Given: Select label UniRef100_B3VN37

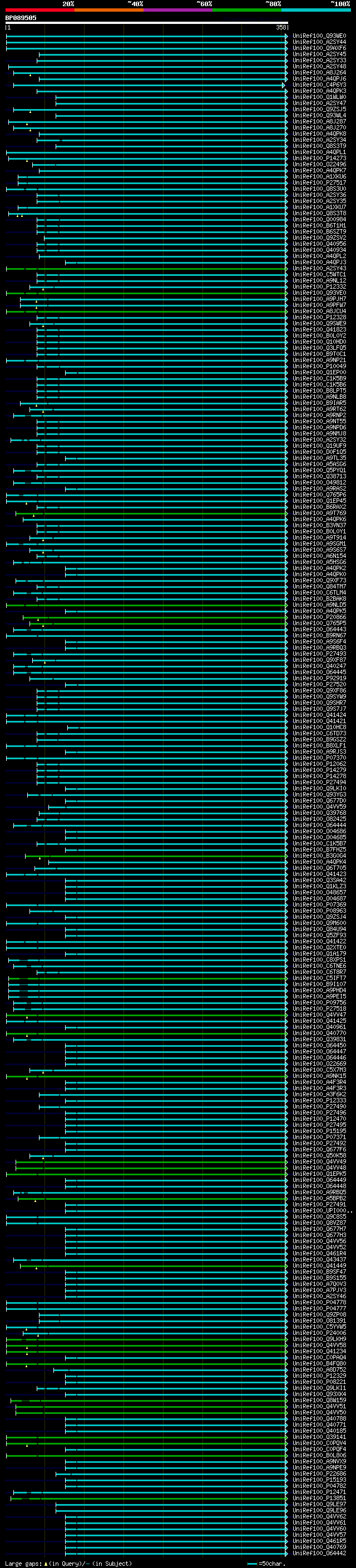Looking at the screenshot, I should click(x=319, y=525).
